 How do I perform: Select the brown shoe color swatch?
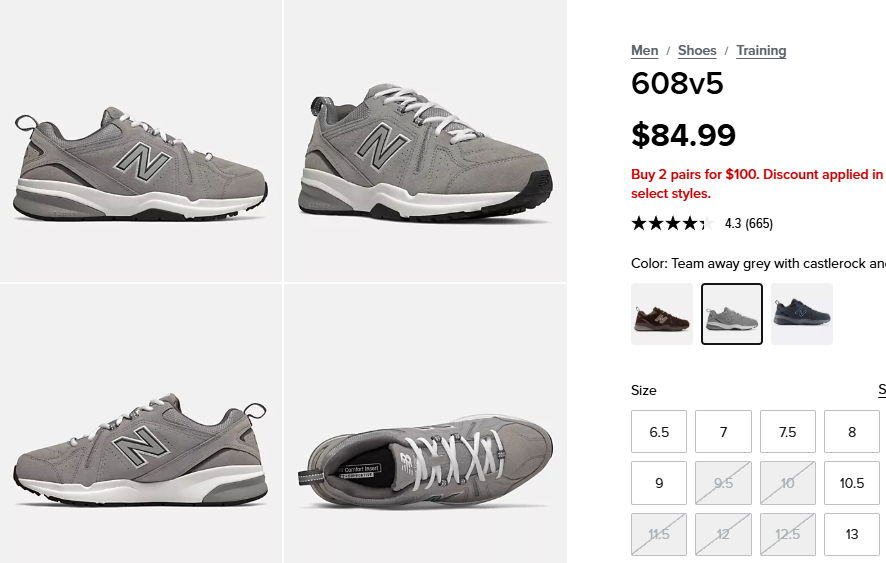pos(662,314)
